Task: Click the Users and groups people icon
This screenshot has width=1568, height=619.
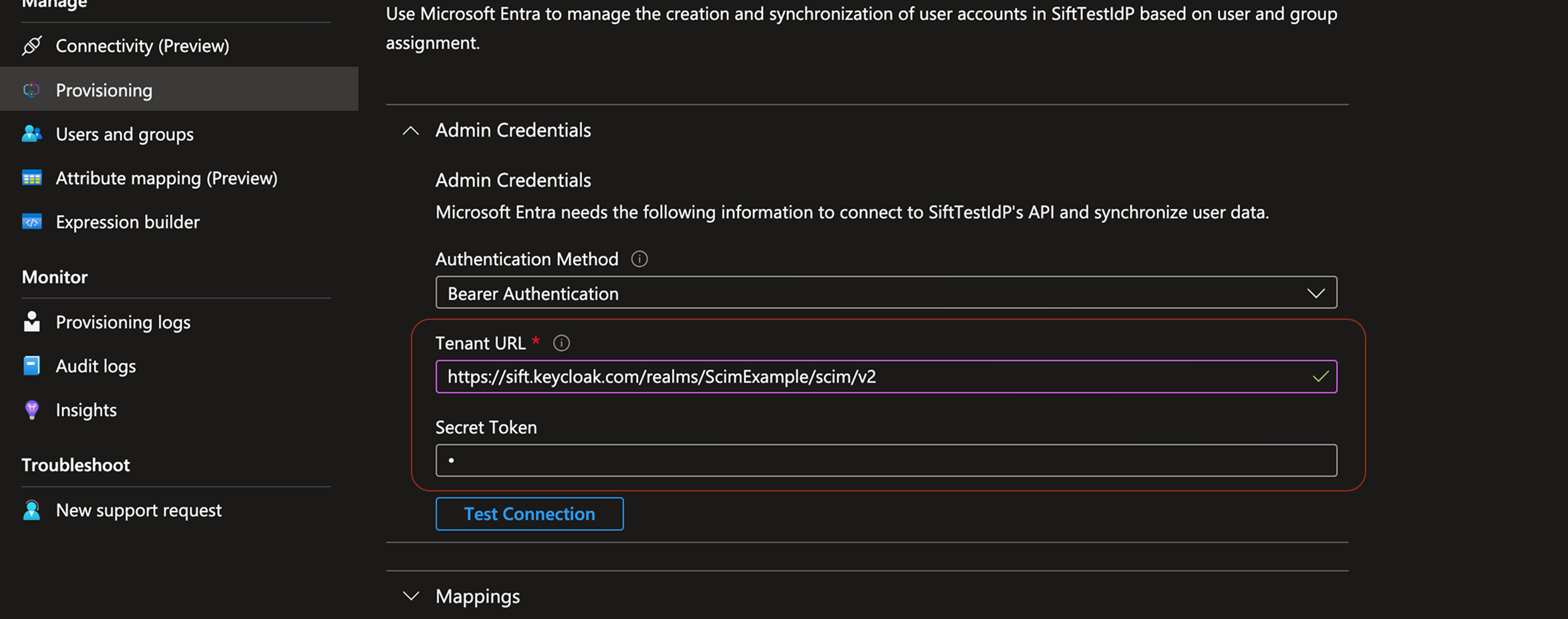Action: [x=31, y=134]
